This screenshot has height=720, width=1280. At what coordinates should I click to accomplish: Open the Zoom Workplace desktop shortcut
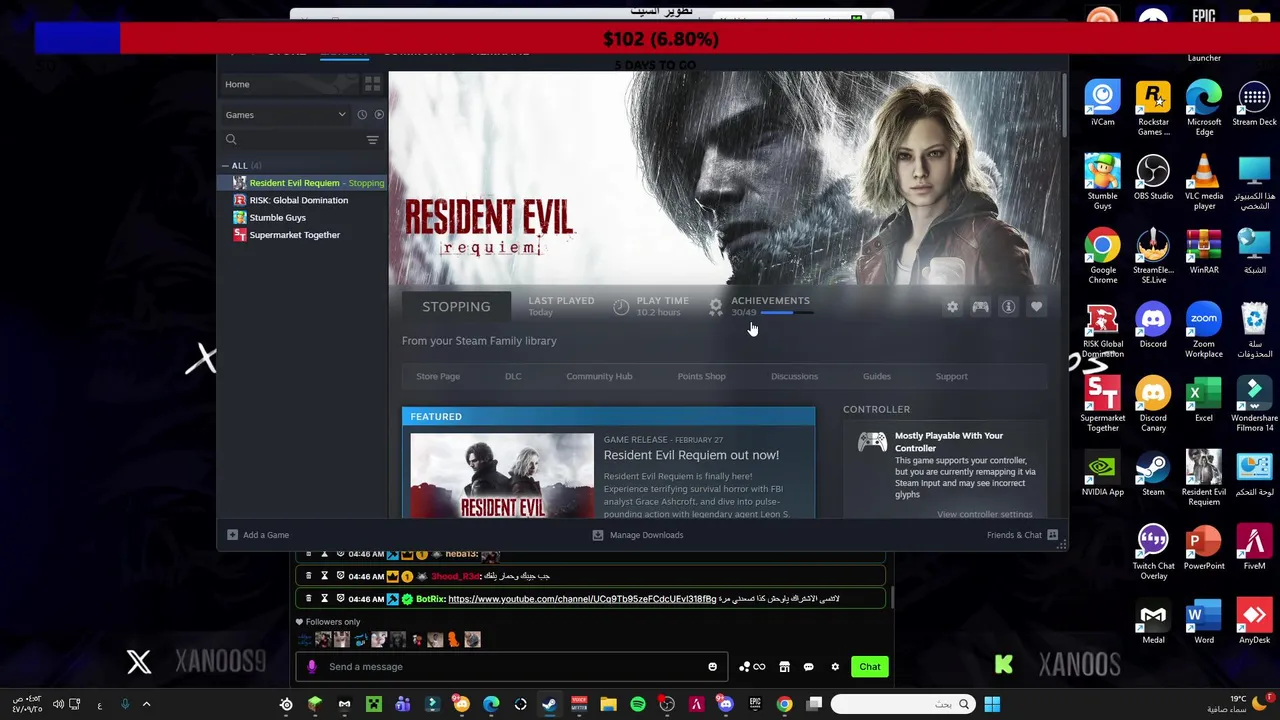tap(1204, 331)
